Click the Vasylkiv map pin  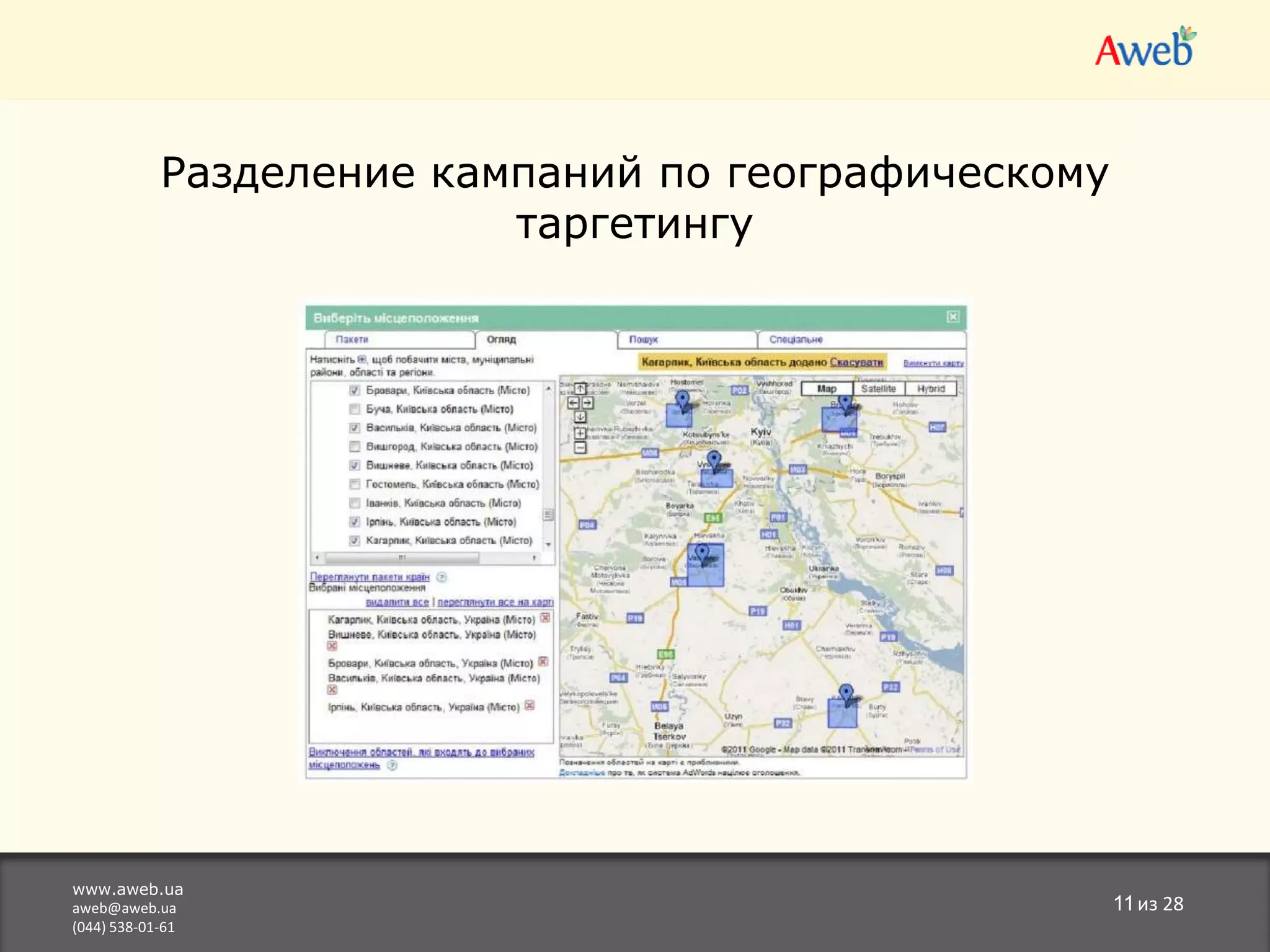point(702,554)
